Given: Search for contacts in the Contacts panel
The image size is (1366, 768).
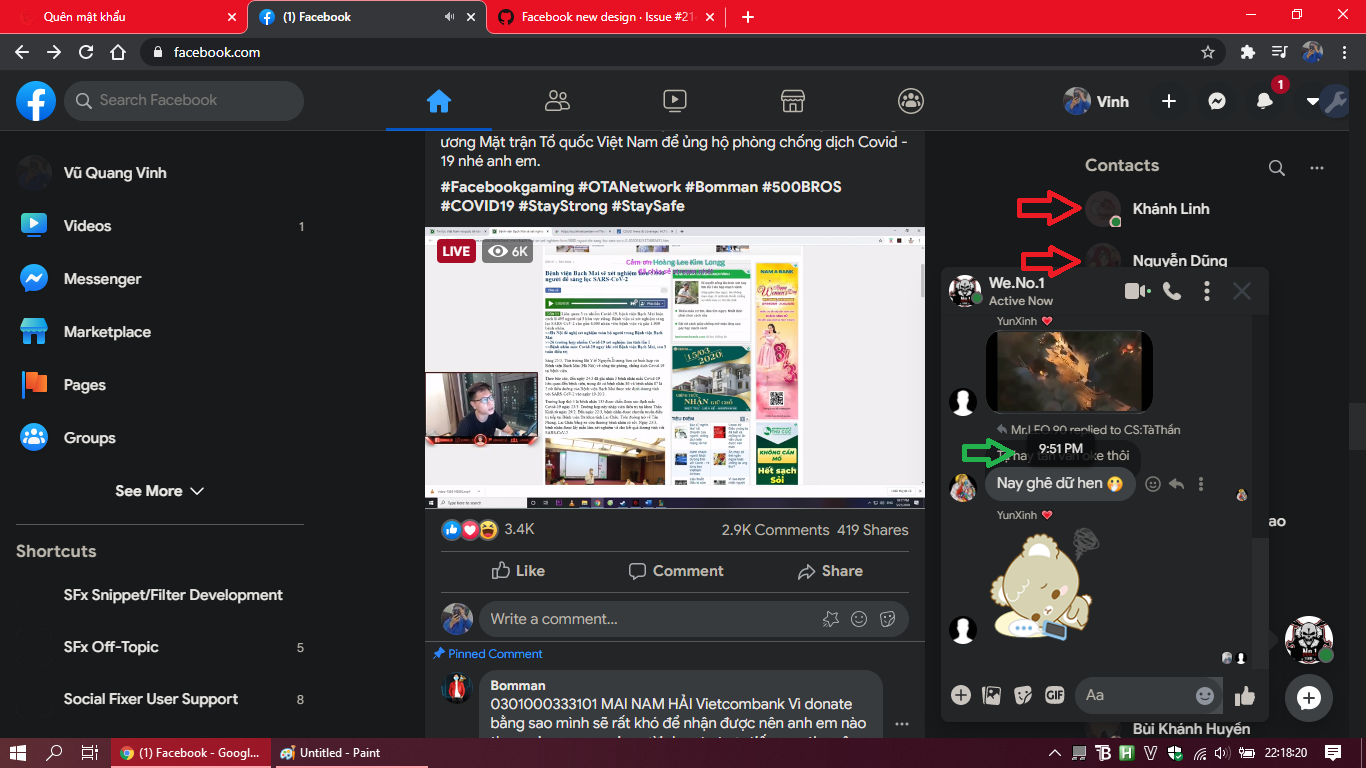Looking at the screenshot, I should coord(1277,168).
